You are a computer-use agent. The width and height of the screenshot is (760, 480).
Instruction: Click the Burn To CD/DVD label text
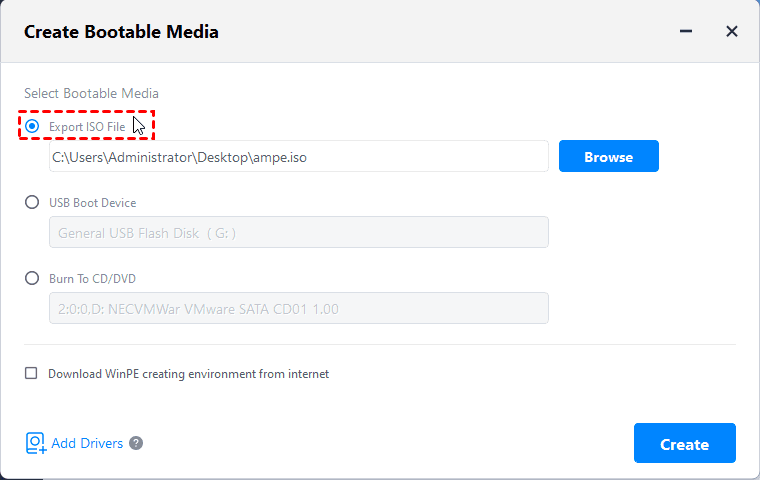click(x=92, y=279)
